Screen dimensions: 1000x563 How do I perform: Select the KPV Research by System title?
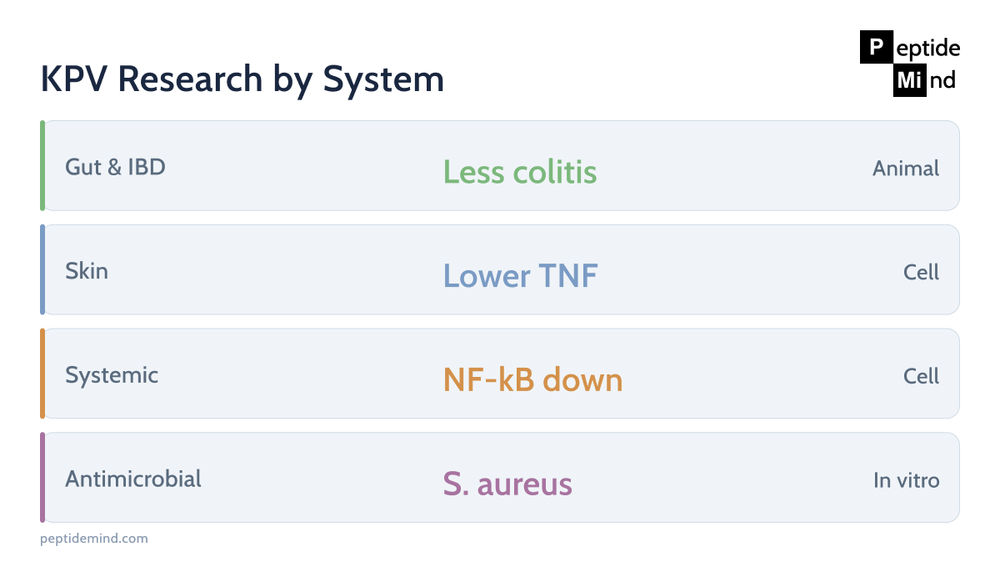pyautogui.click(x=242, y=79)
